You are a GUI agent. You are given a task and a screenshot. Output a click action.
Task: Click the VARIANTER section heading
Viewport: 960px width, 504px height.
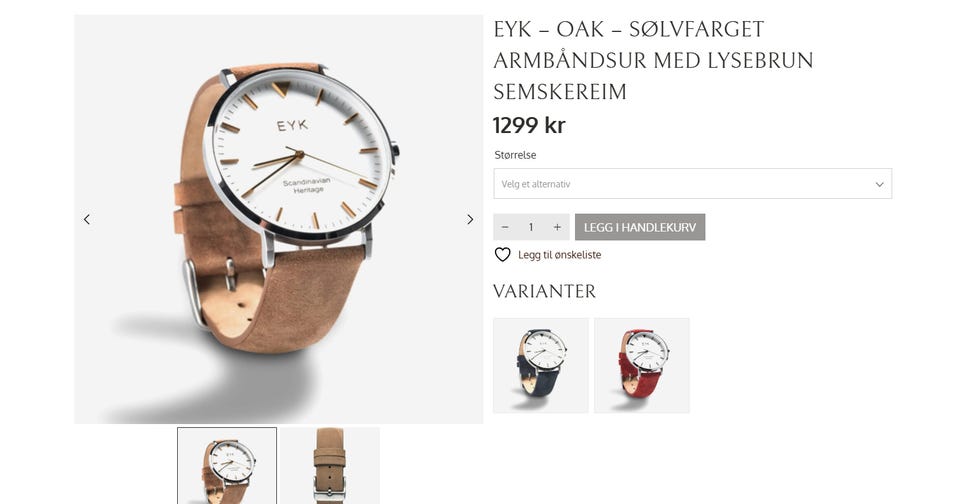pos(544,291)
